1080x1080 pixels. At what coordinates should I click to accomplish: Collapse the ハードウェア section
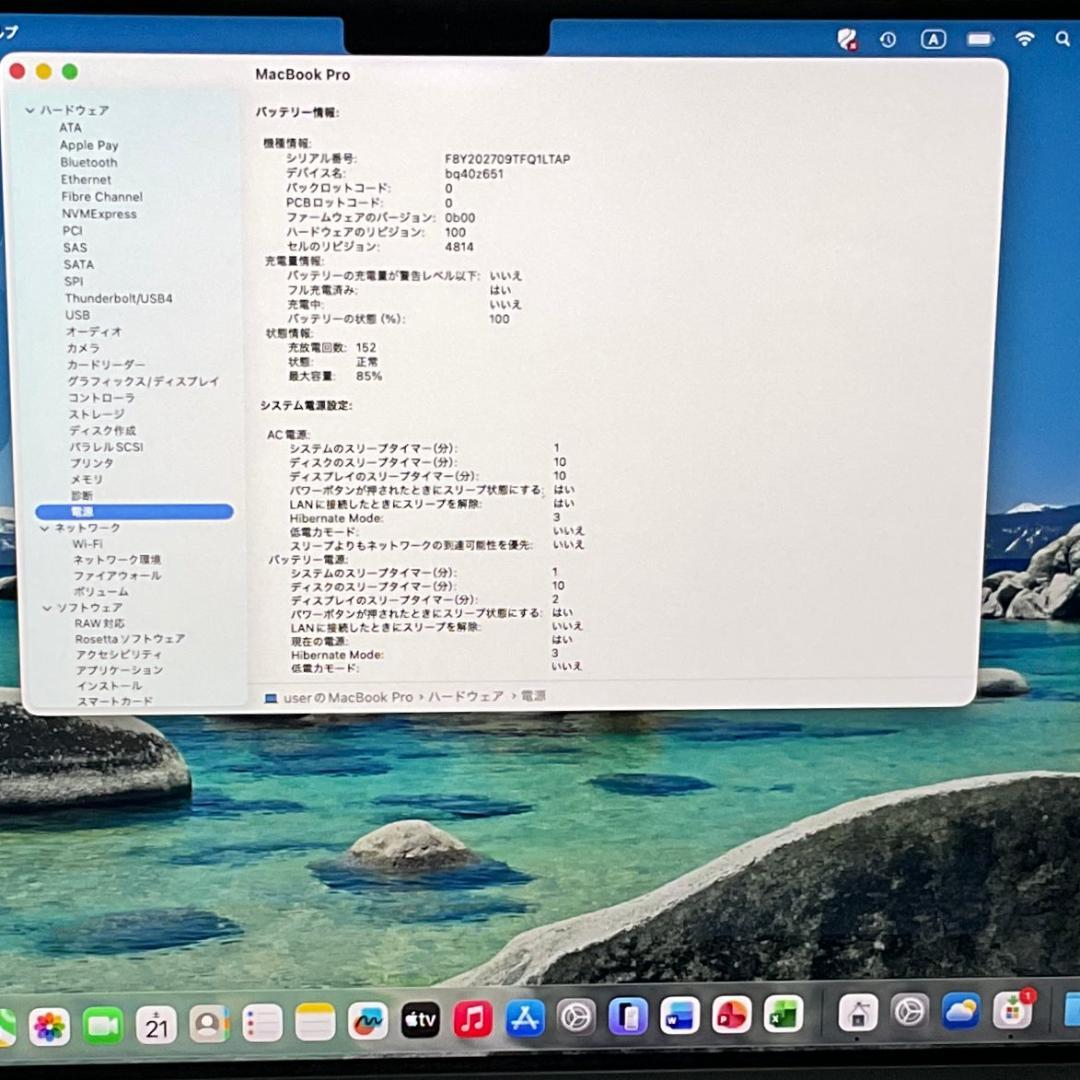[x=30, y=110]
